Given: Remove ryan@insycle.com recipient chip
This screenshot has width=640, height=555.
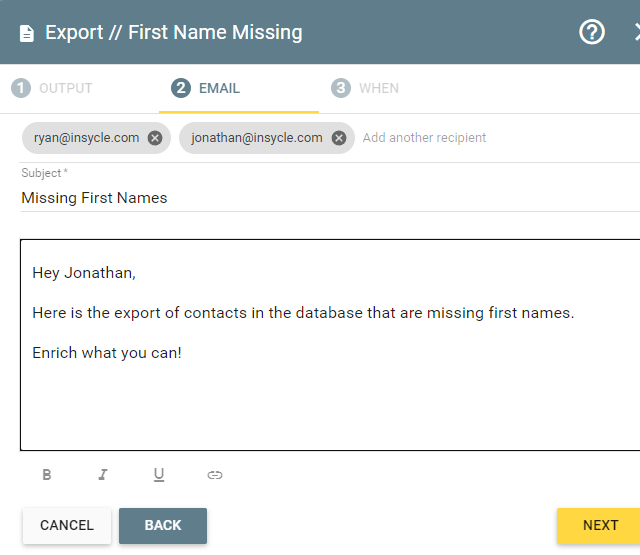Looking at the screenshot, I should click(x=155, y=138).
